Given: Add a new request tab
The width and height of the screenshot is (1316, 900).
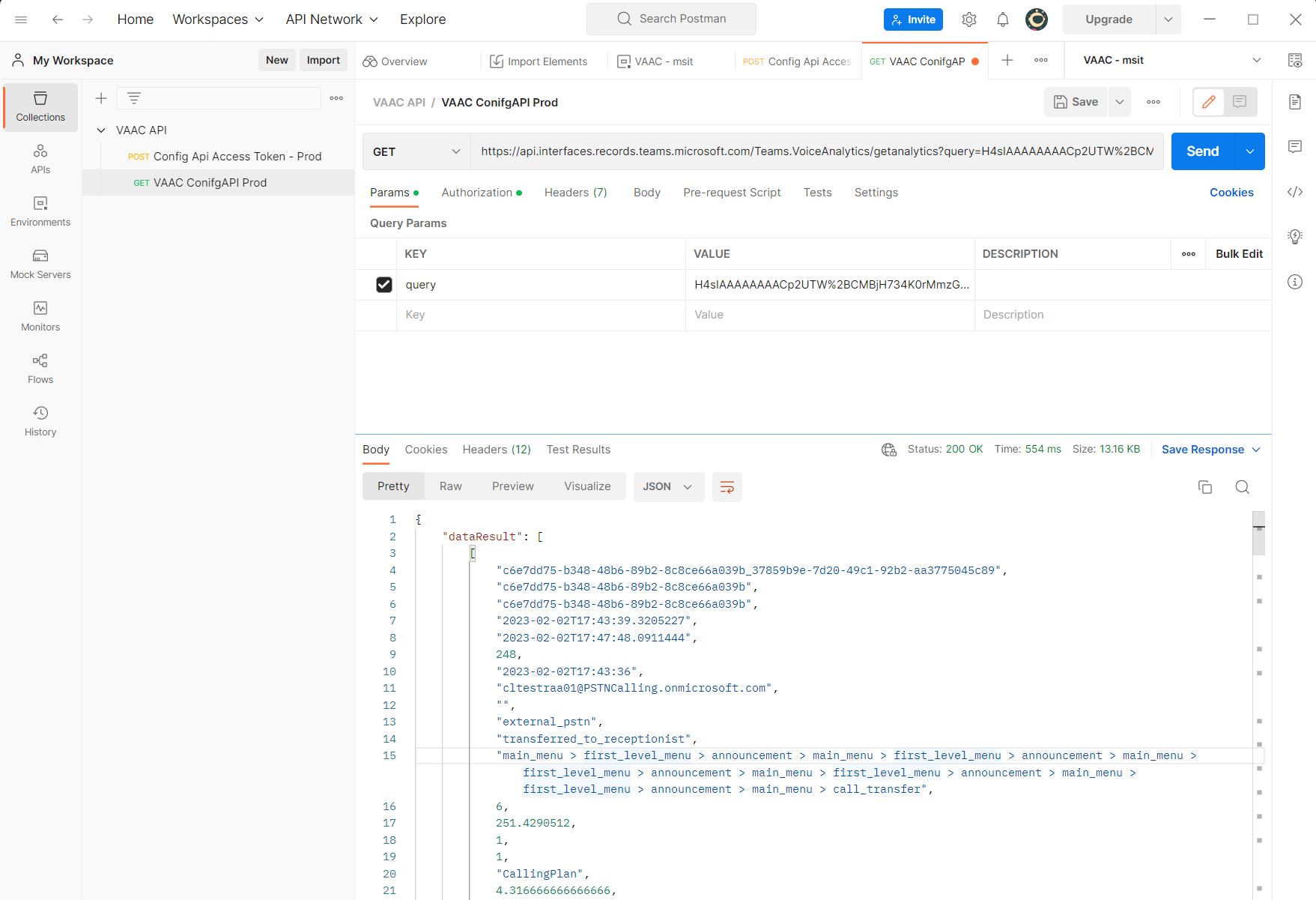Looking at the screenshot, I should (x=1007, y=60).
